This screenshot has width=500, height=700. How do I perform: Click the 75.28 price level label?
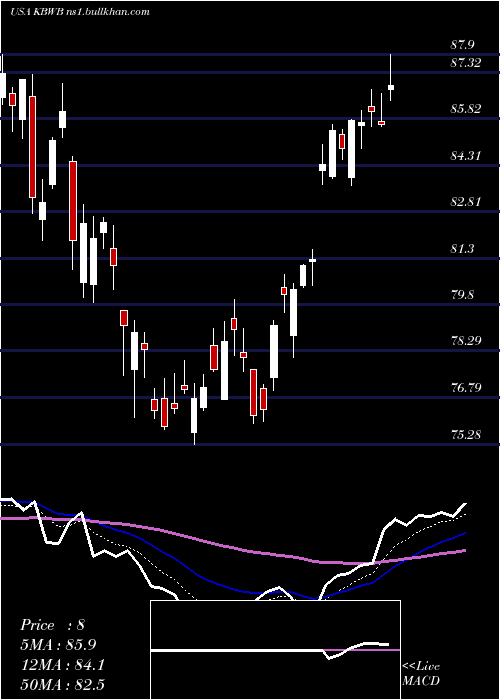[x=466, y=434]
